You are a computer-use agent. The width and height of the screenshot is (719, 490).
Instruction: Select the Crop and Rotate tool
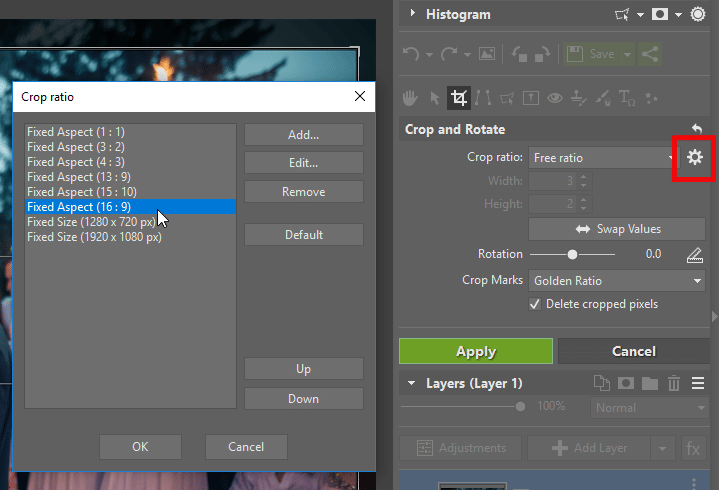coord(459,98)
